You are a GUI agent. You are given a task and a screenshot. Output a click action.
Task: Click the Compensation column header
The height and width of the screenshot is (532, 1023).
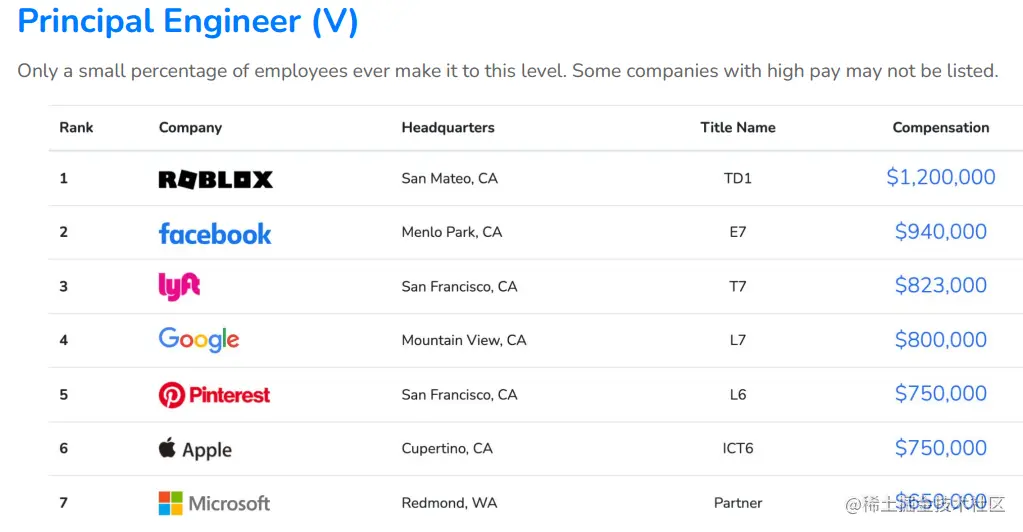pos(940,127)
